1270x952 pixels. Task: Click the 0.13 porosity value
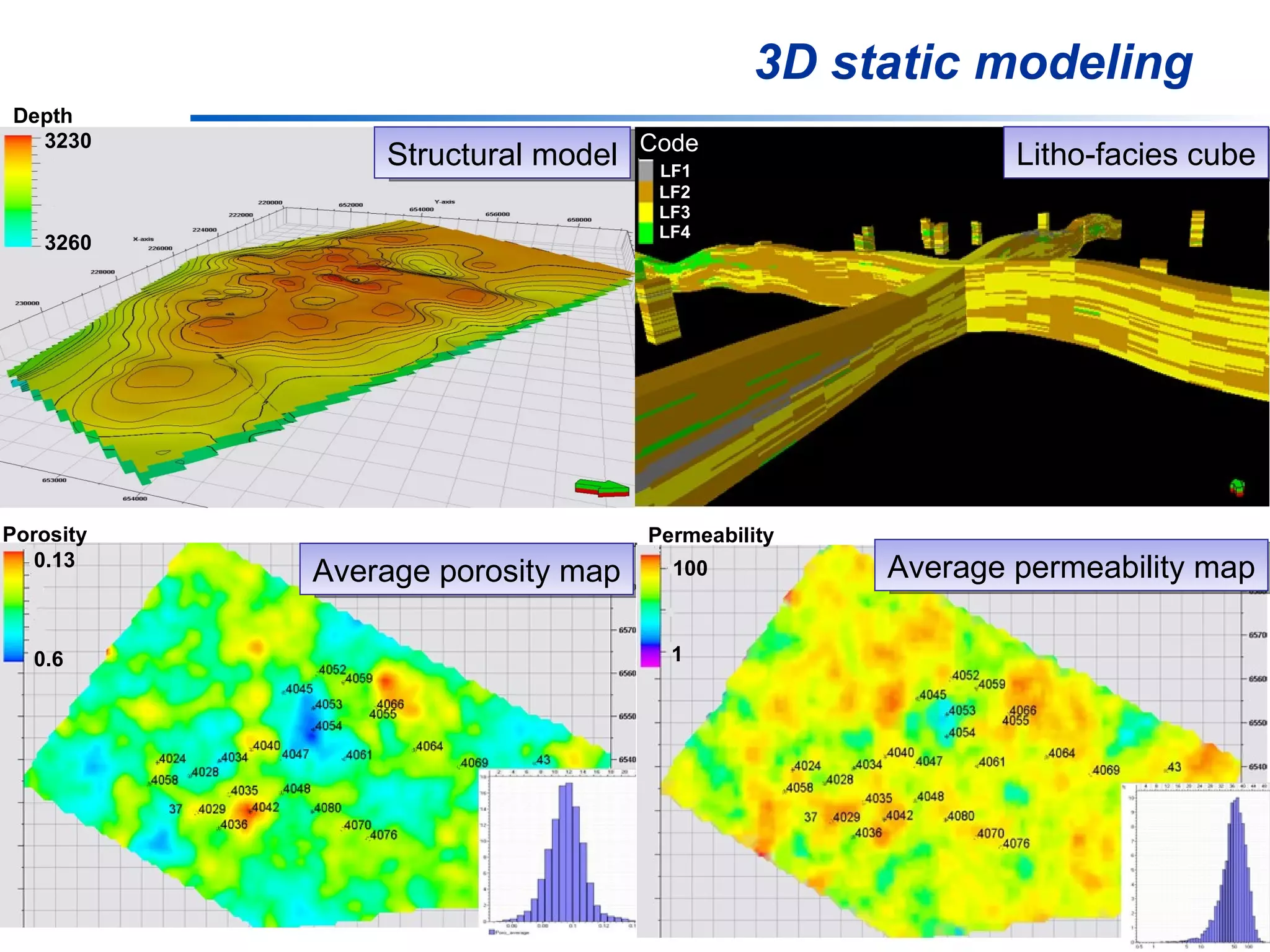[54, 560]
